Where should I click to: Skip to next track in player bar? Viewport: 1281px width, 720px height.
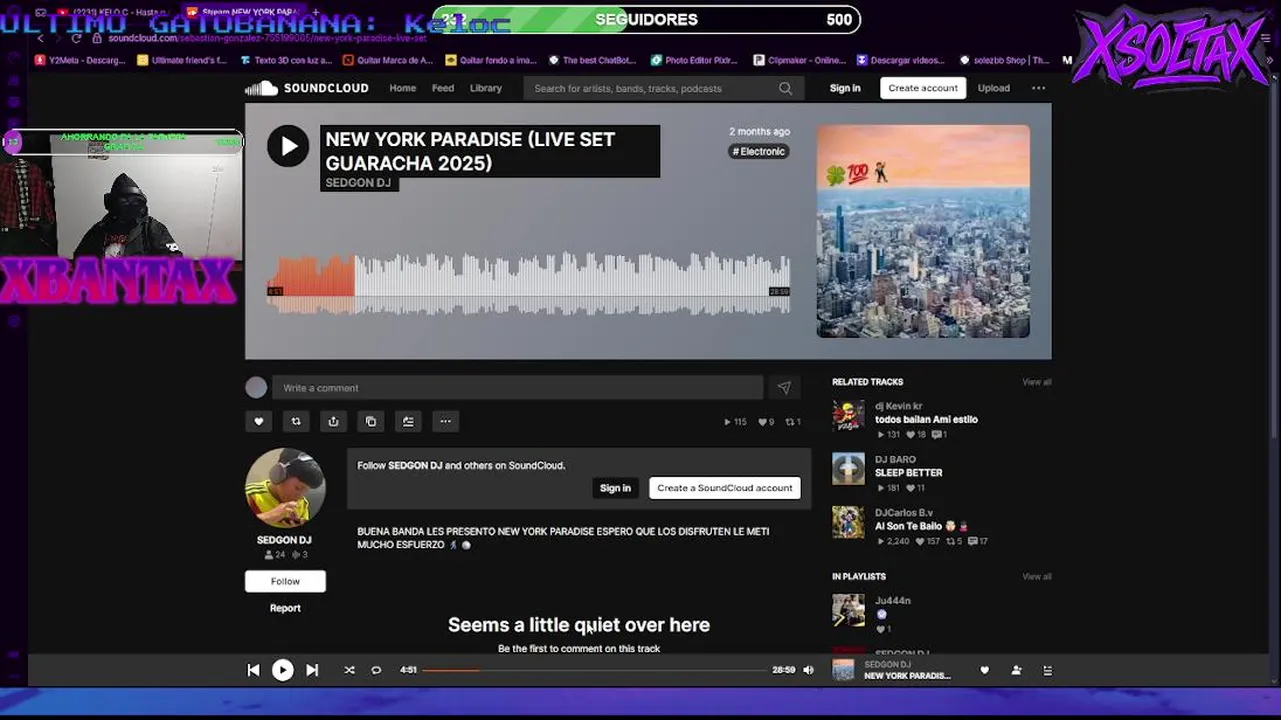(x=312, y=670)
